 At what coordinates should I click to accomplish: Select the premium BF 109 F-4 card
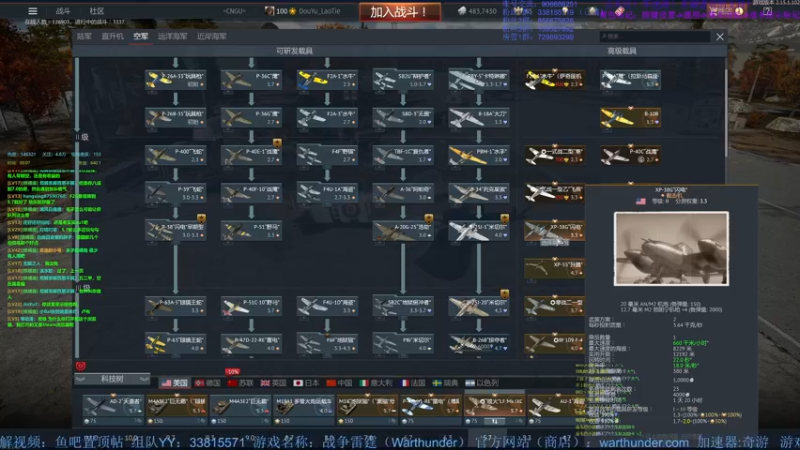pos(554,344)
